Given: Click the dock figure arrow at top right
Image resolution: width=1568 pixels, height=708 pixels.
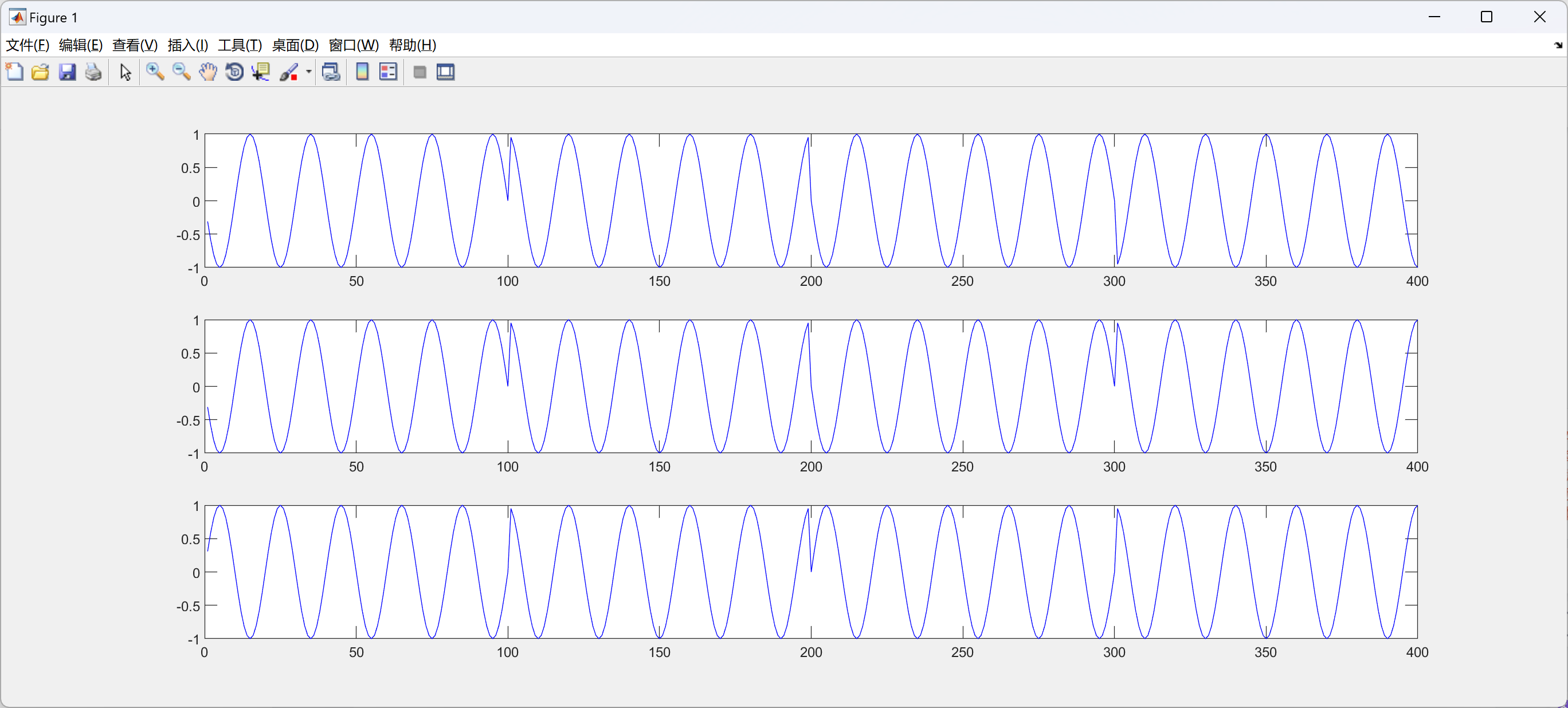Looking at the screenshot, I should coord(1558,45).
